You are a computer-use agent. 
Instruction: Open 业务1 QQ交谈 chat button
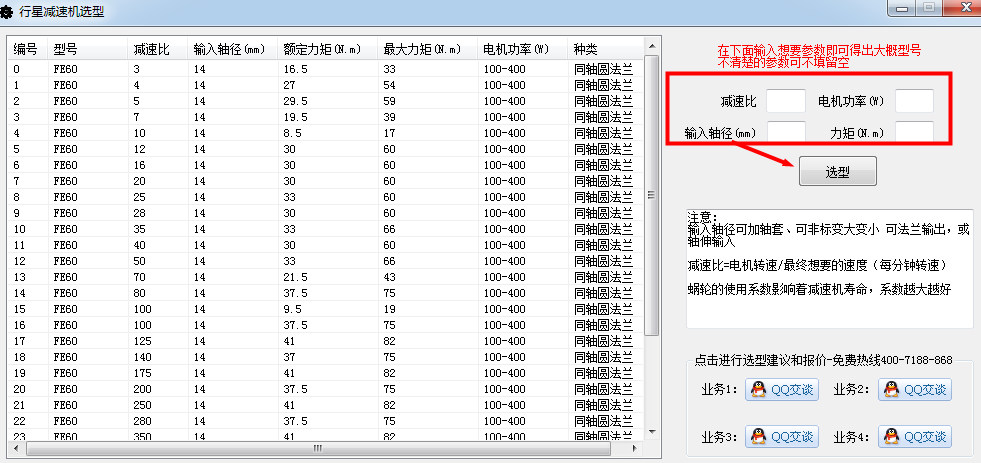pyautogui.click(x=781, y=389)
